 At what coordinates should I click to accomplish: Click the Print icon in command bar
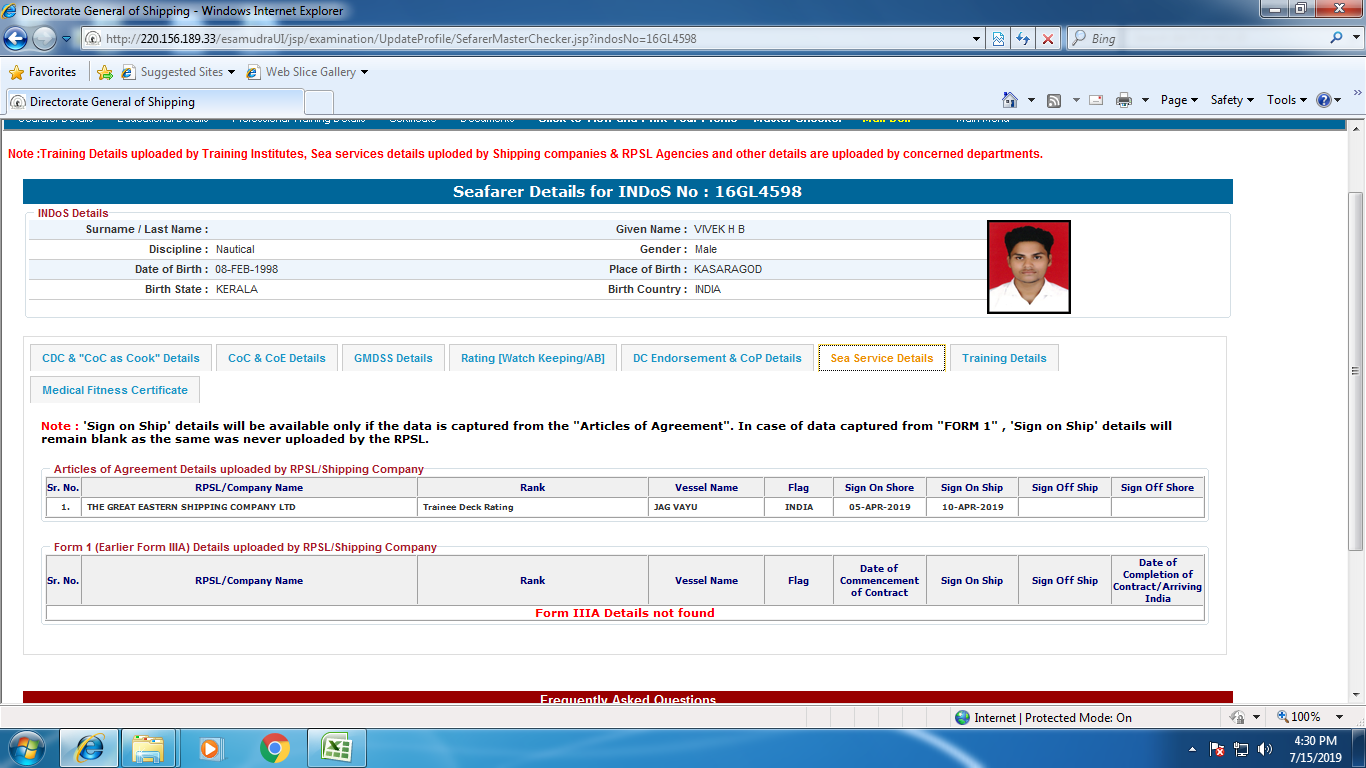pos(1123,100)
